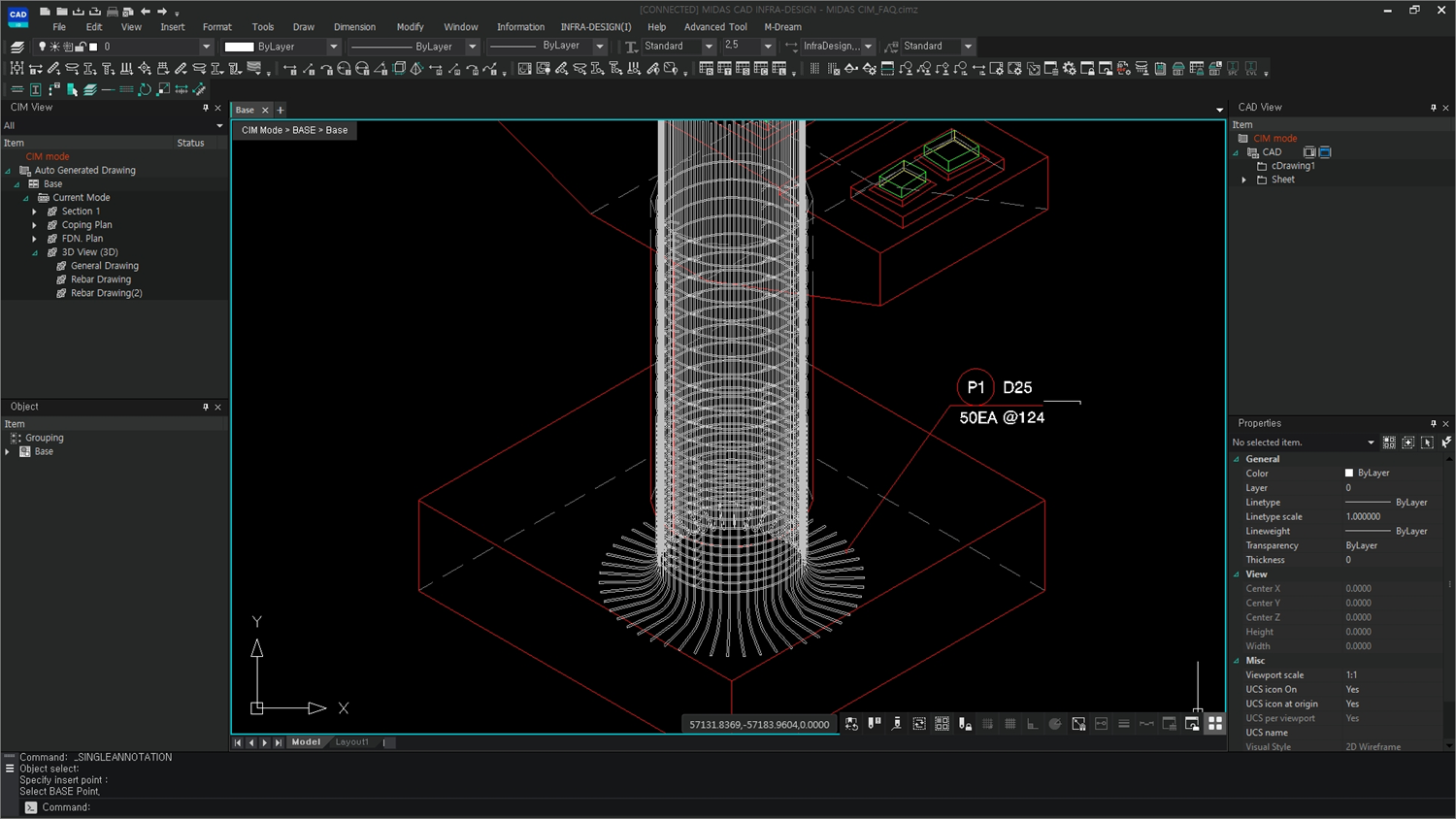The width and height of the screenshot is (1456, 819).
Task: Click the viewport layout grid icon at bottom right
Action: [x=1215, y=723]
